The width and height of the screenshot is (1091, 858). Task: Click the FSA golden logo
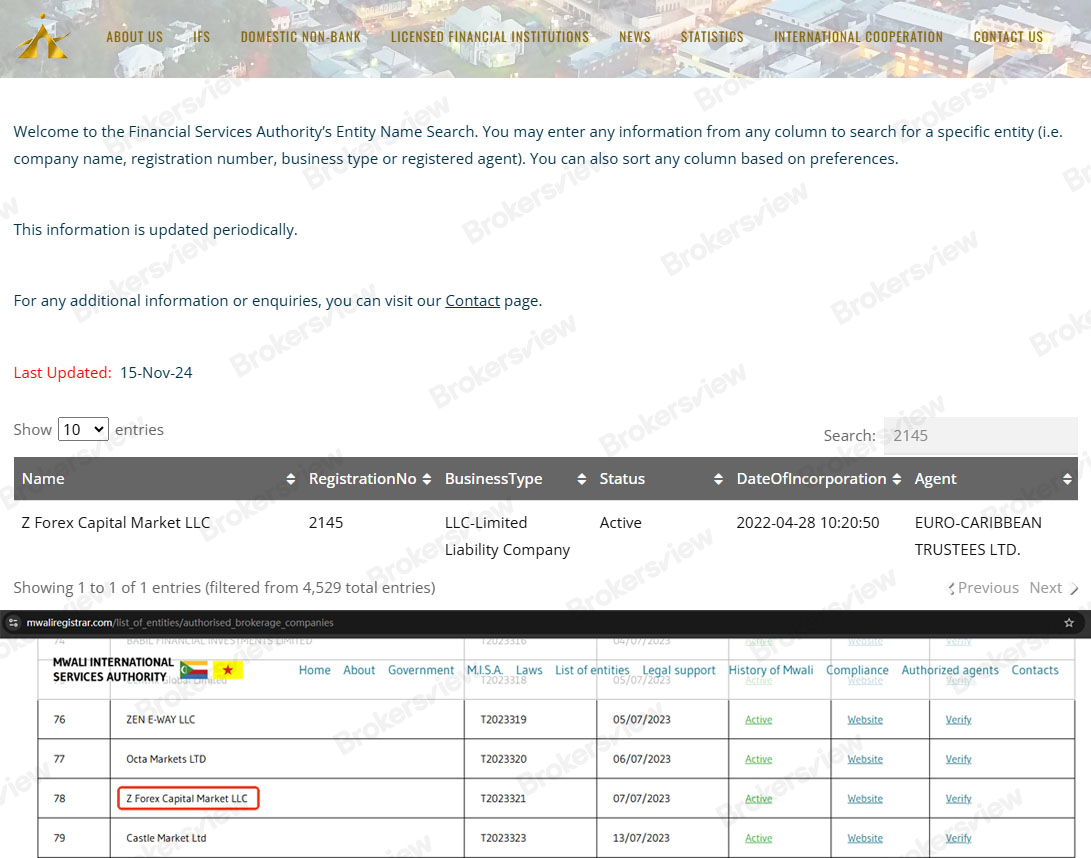tap(41, 37)
